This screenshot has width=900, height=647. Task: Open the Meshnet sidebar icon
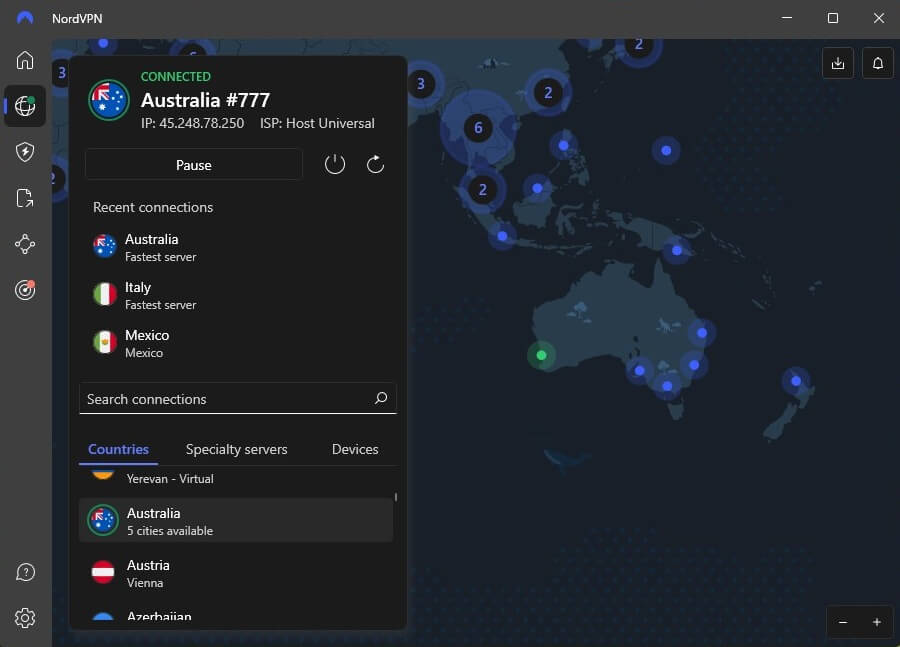25,244
